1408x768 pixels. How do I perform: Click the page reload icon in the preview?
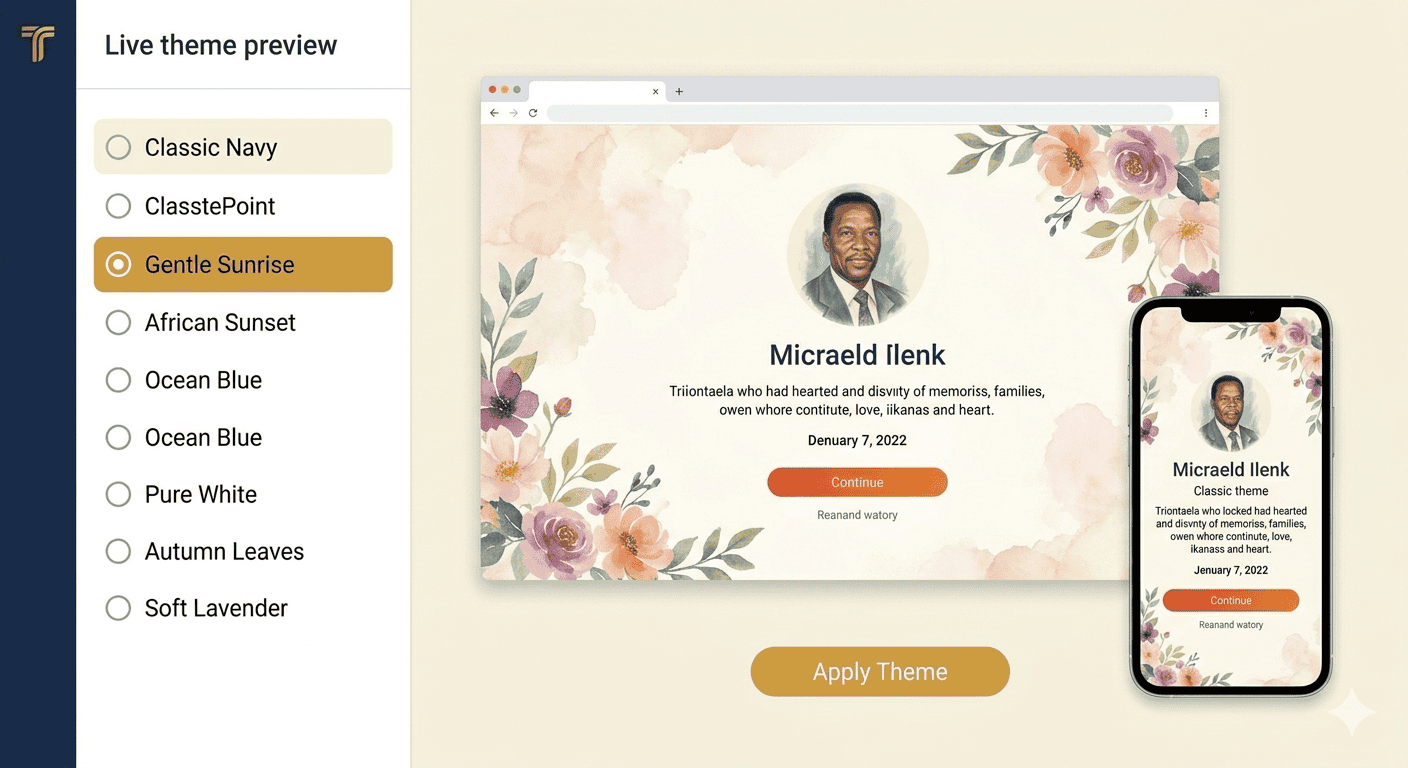(532, 113)
